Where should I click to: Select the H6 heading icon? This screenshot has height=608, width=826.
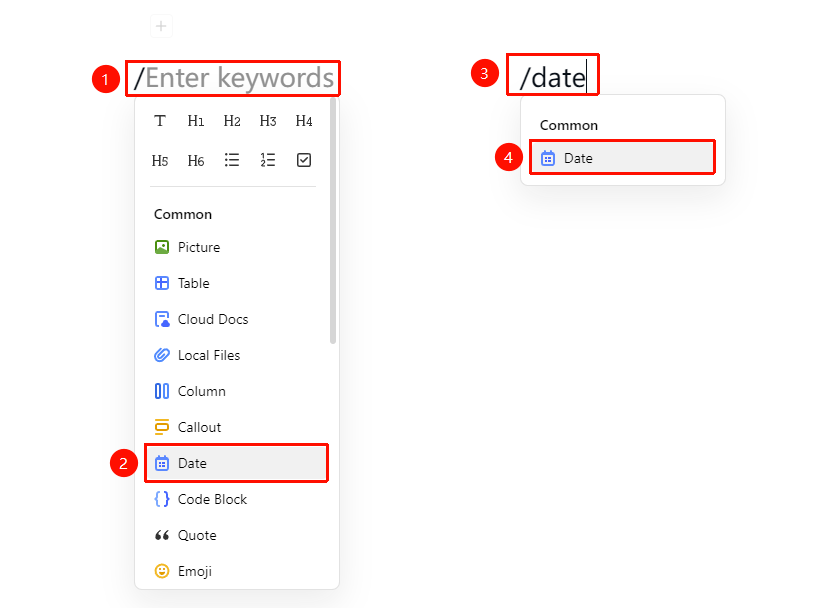click(x=196, y=160)
